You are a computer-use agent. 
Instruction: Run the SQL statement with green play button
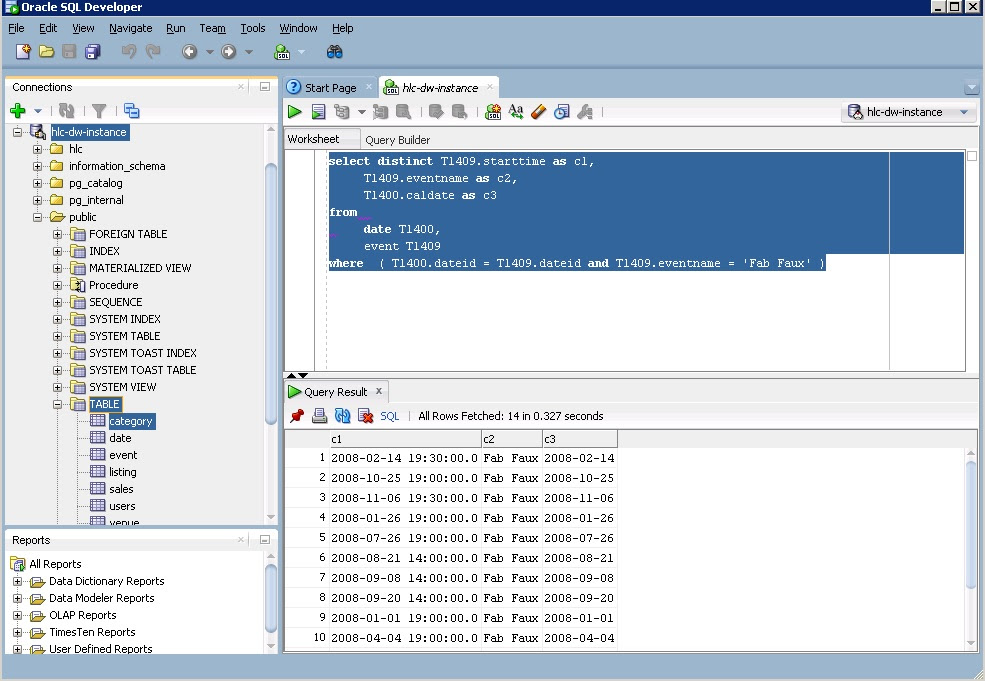click(295, 112)
